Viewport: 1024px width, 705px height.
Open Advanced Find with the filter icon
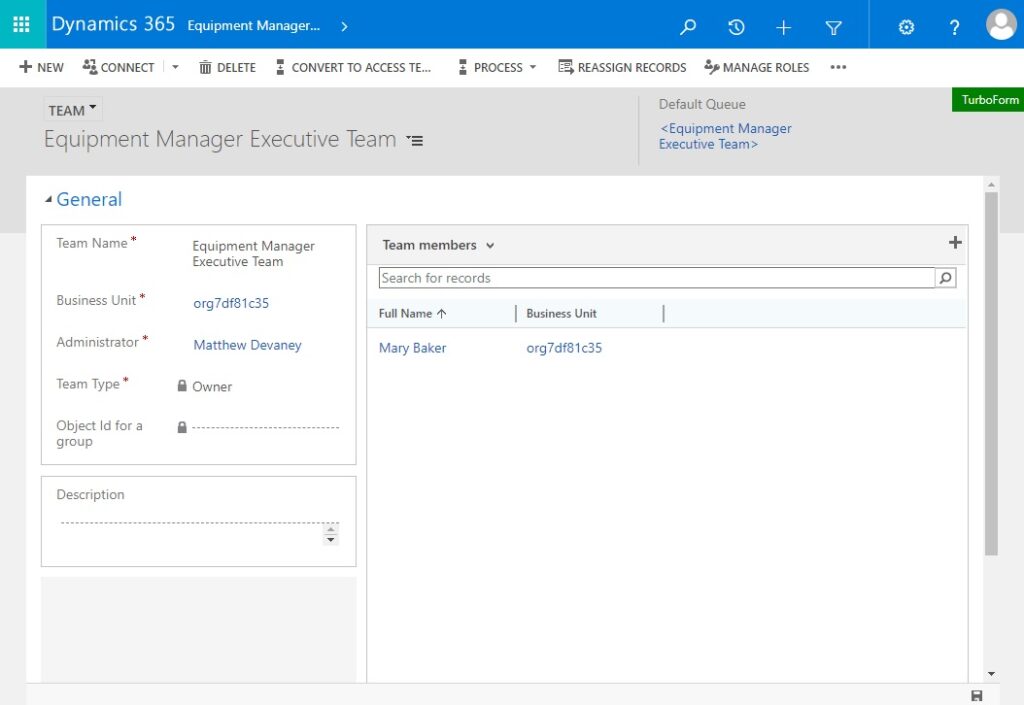833,25
